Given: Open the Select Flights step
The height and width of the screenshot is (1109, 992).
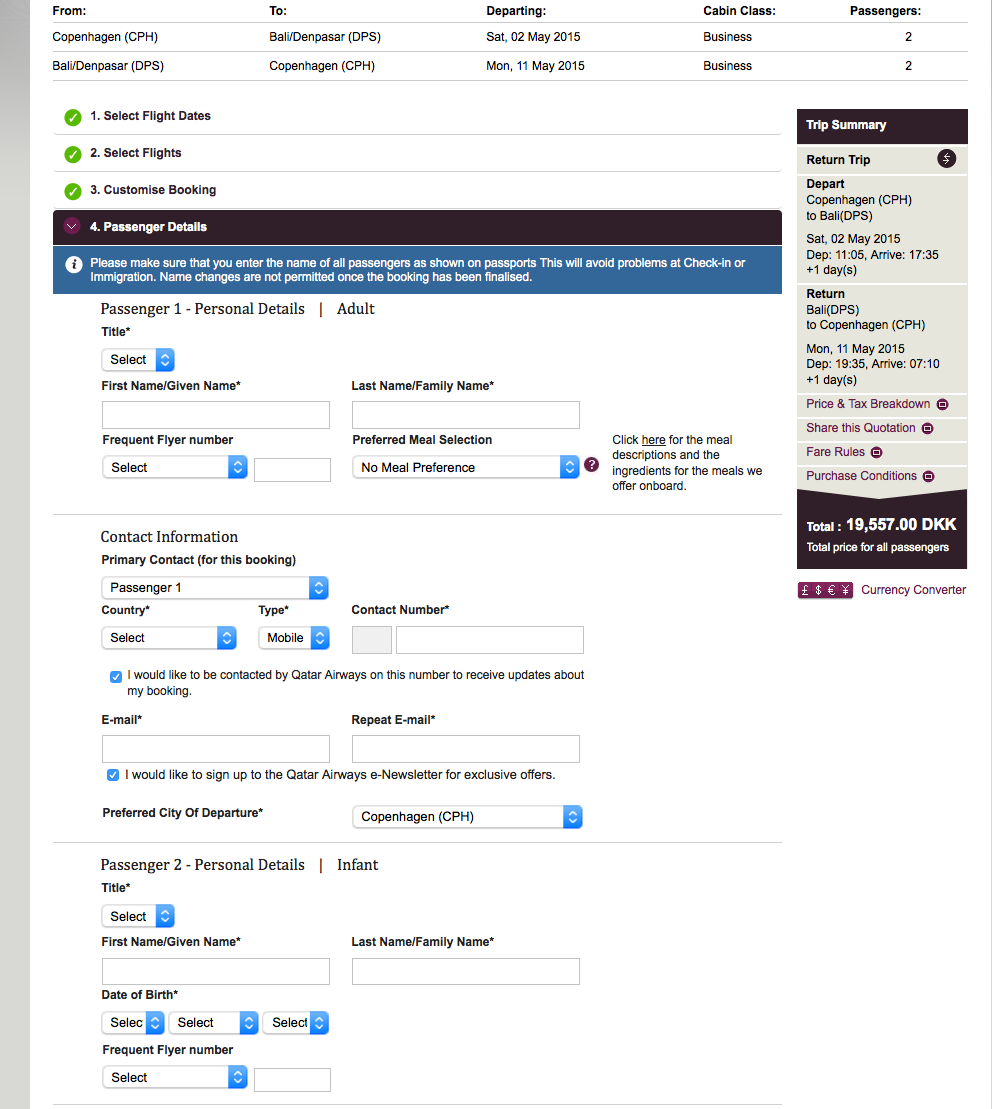Looking at the screenshot, I should (143, 153).
